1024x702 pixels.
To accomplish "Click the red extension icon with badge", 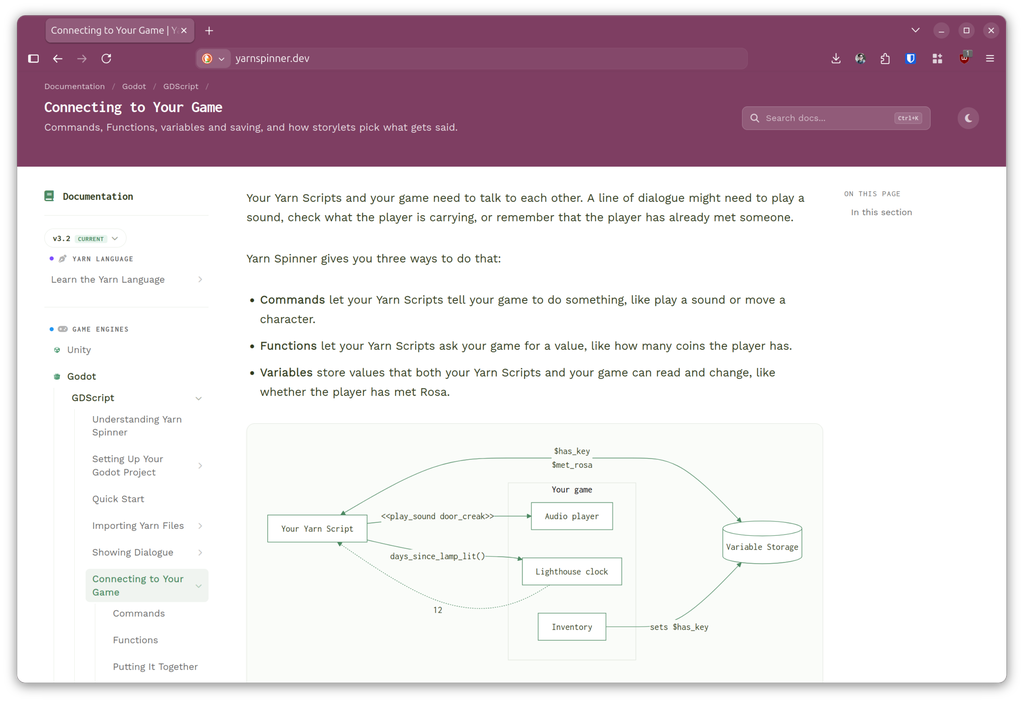I will [965, 58].
